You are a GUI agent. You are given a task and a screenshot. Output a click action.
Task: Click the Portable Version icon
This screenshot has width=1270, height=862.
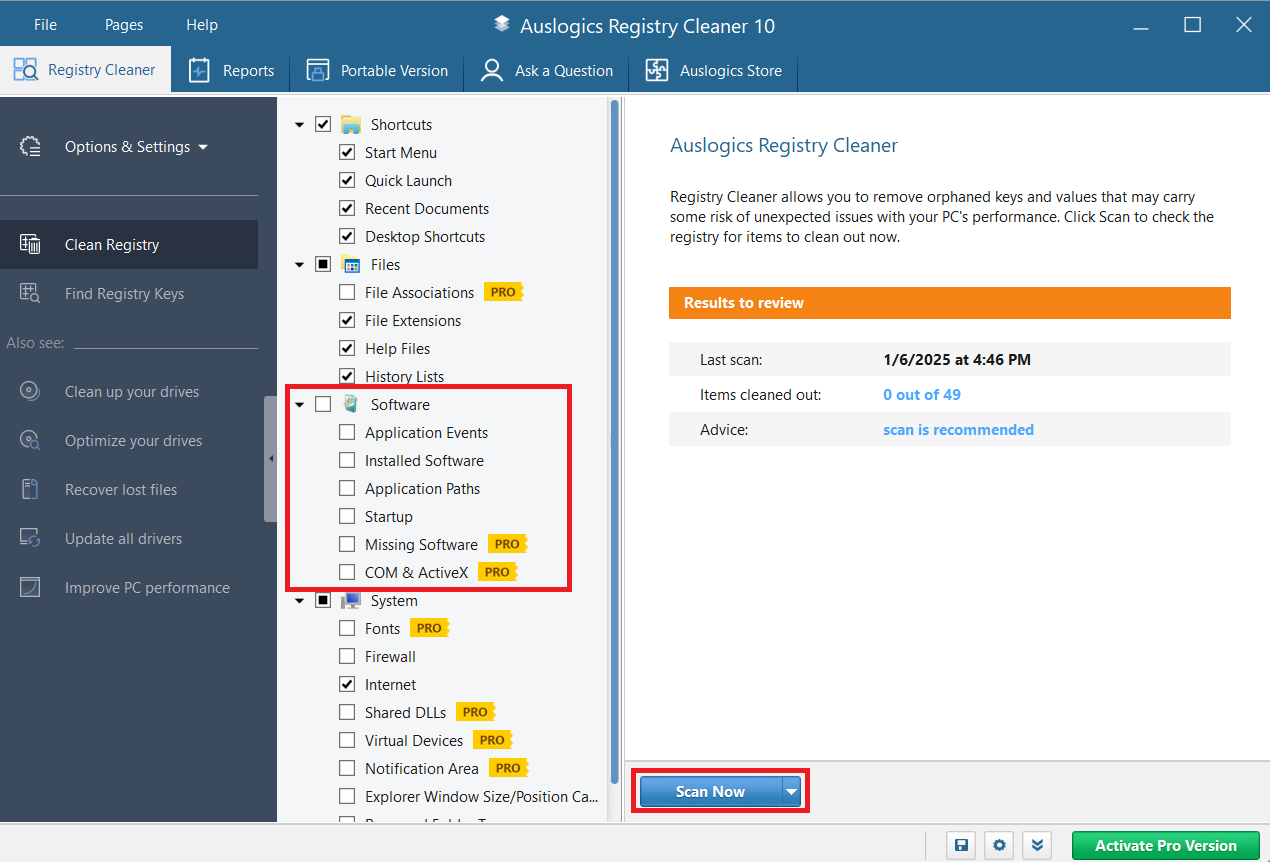(317, 70)
